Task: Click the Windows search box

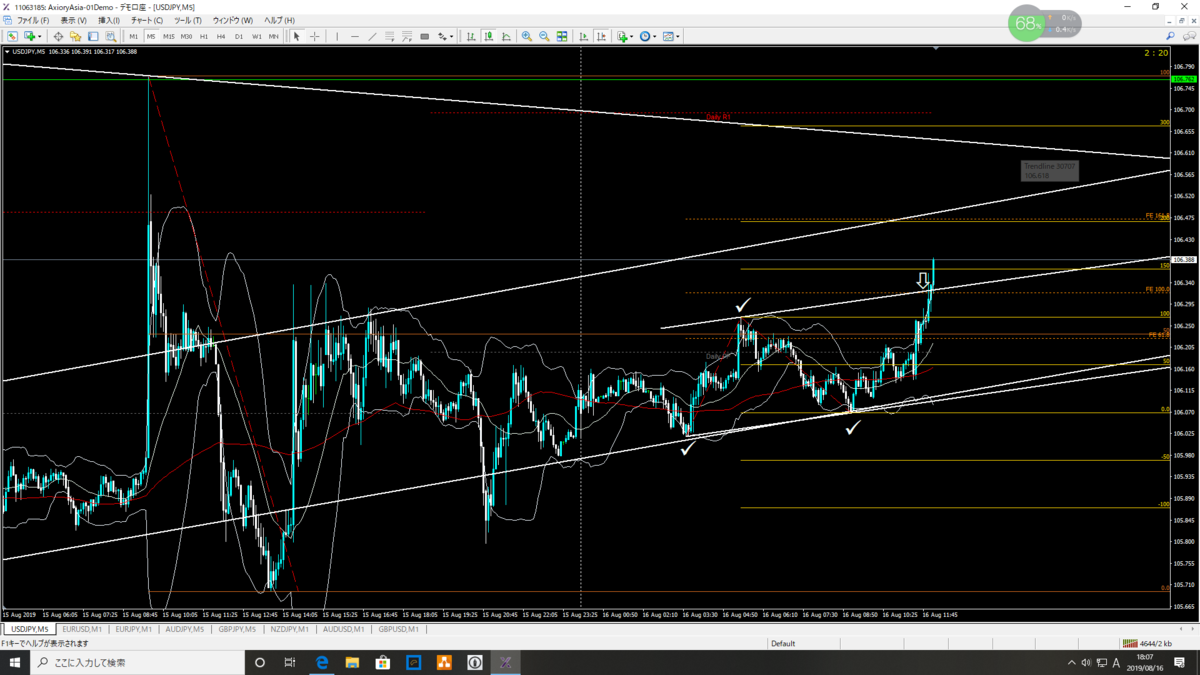Action: click(x=138, y=662)
